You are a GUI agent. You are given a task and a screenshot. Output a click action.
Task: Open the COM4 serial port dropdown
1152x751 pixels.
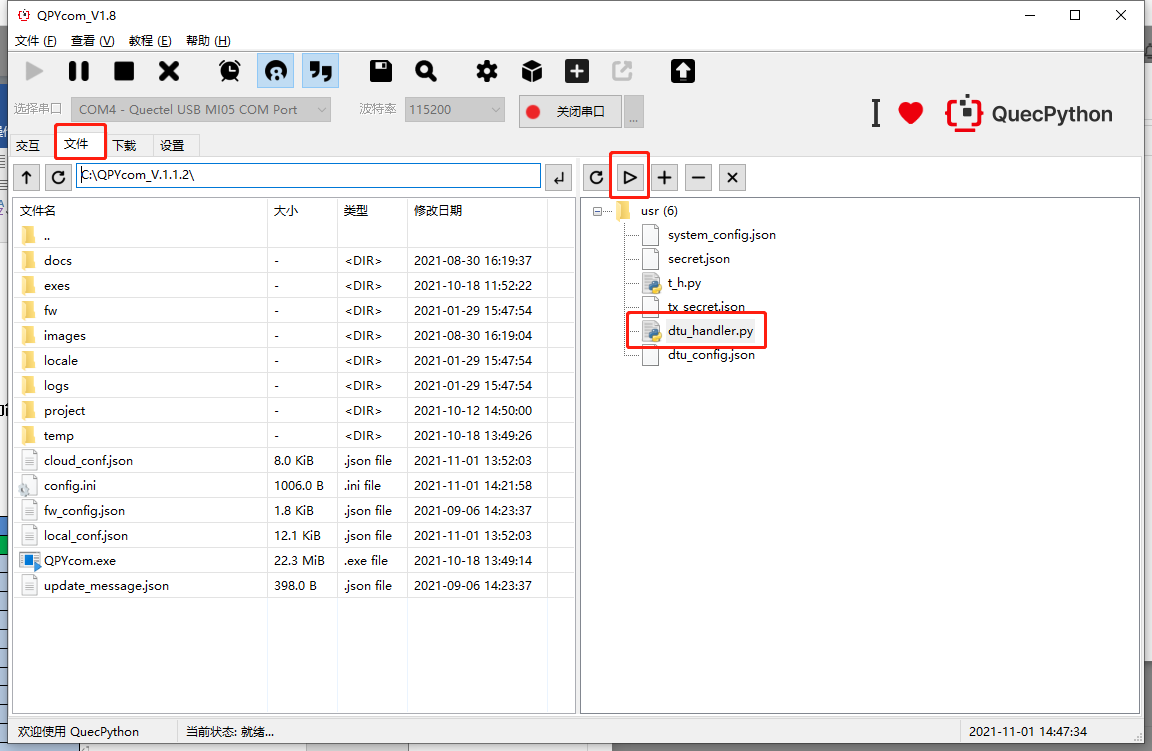tap(201, 109)
